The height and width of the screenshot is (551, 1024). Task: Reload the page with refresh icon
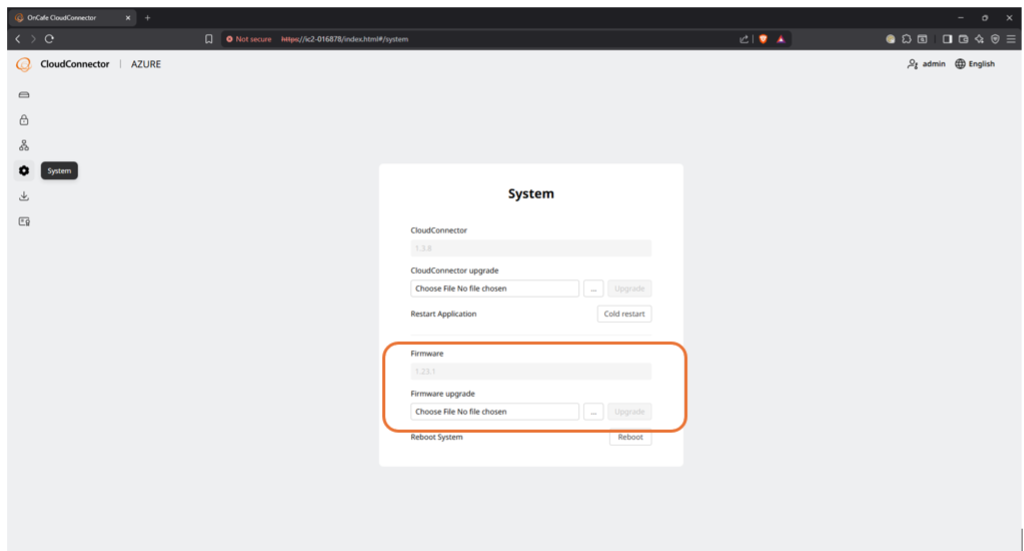(49, 39)
